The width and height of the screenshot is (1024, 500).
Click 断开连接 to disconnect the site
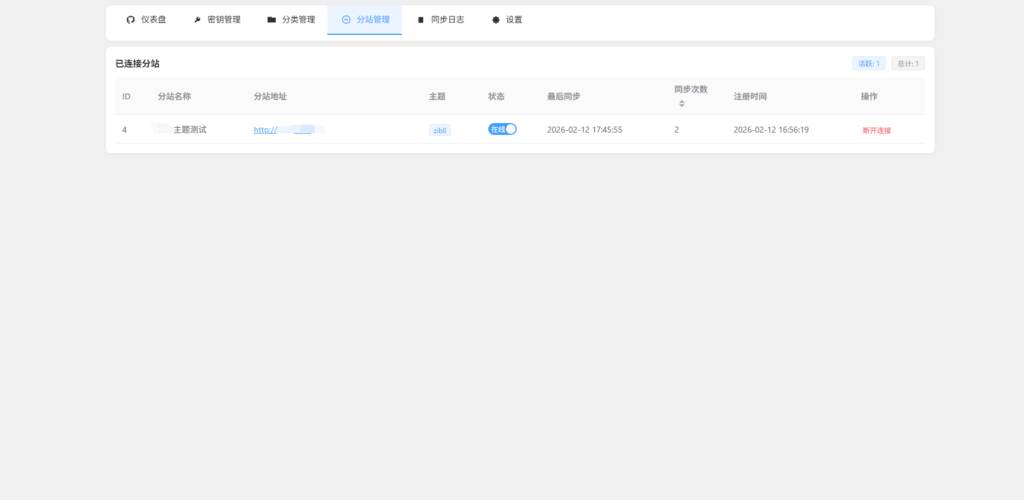[876, 131]
